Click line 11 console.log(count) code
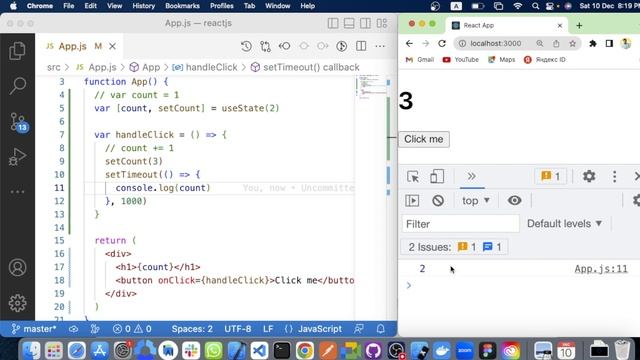 pyautogui.click(x=162, y=188)
